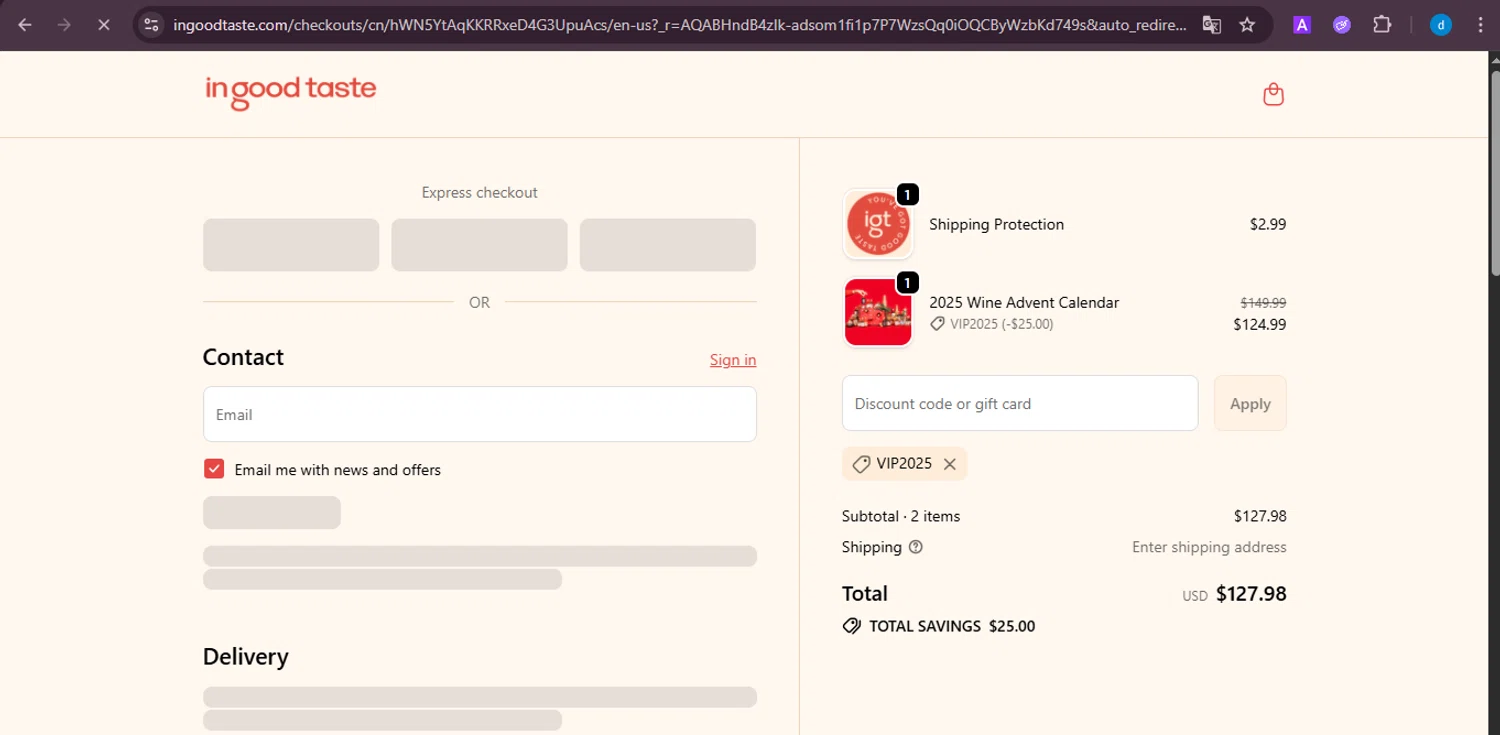Open the purple round extension icon
The width and height of the screenshot is (1500, 735).
tap(1342, 25)
